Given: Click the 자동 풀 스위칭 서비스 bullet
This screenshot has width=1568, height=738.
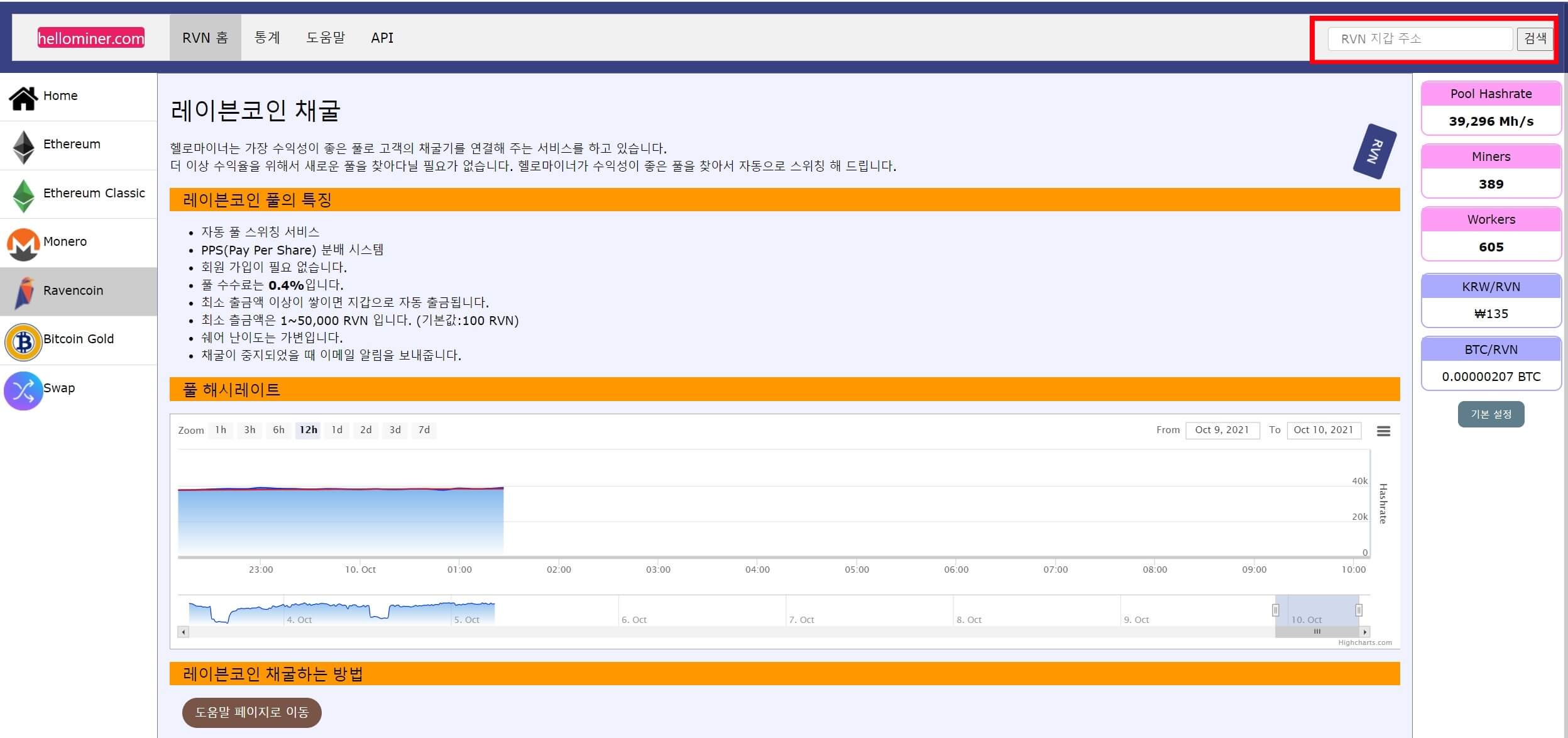Looking at the screenshot, I should (260, 232).
